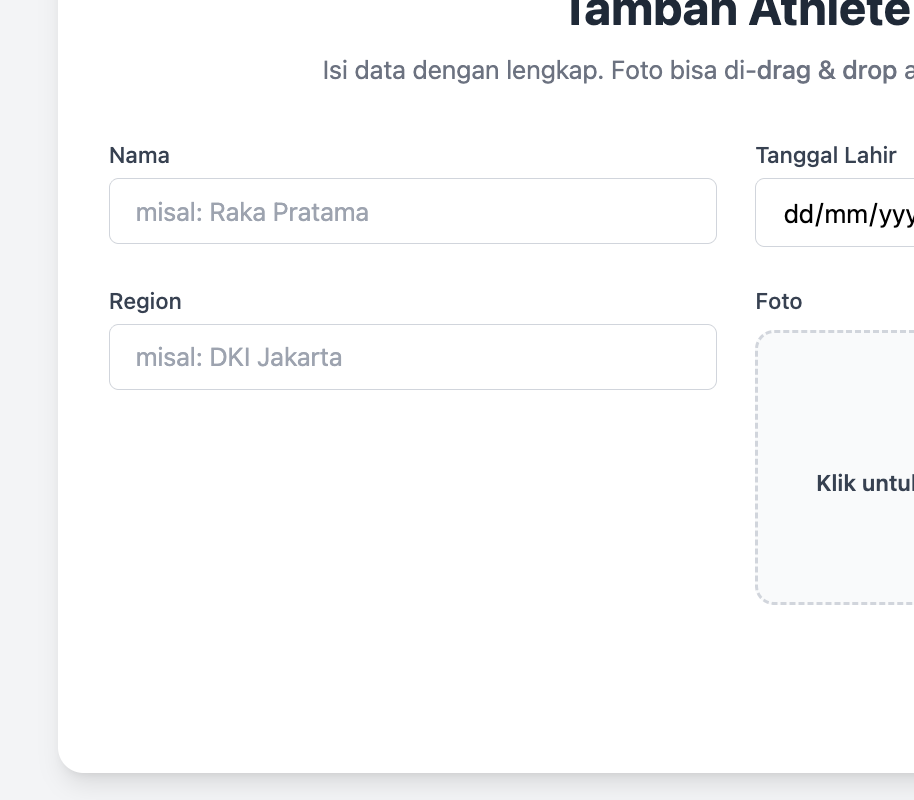
Task: Click the Tanggal Lahir label
Action: [x=825, y=155]
